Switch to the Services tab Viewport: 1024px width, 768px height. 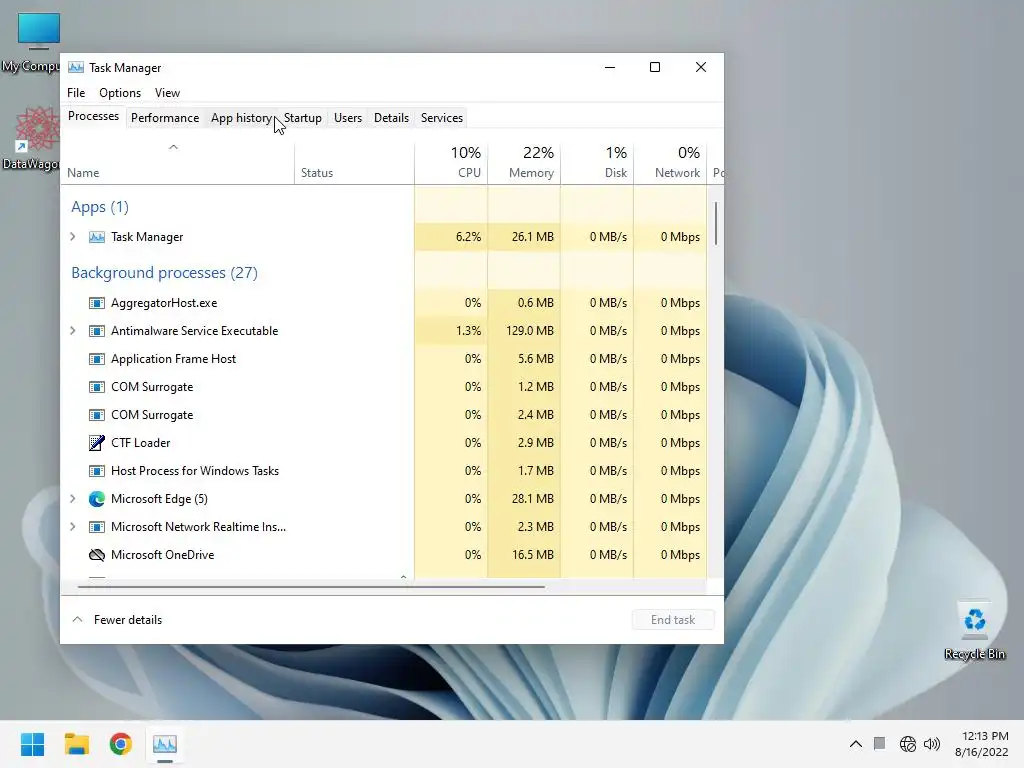pos(441,118)
